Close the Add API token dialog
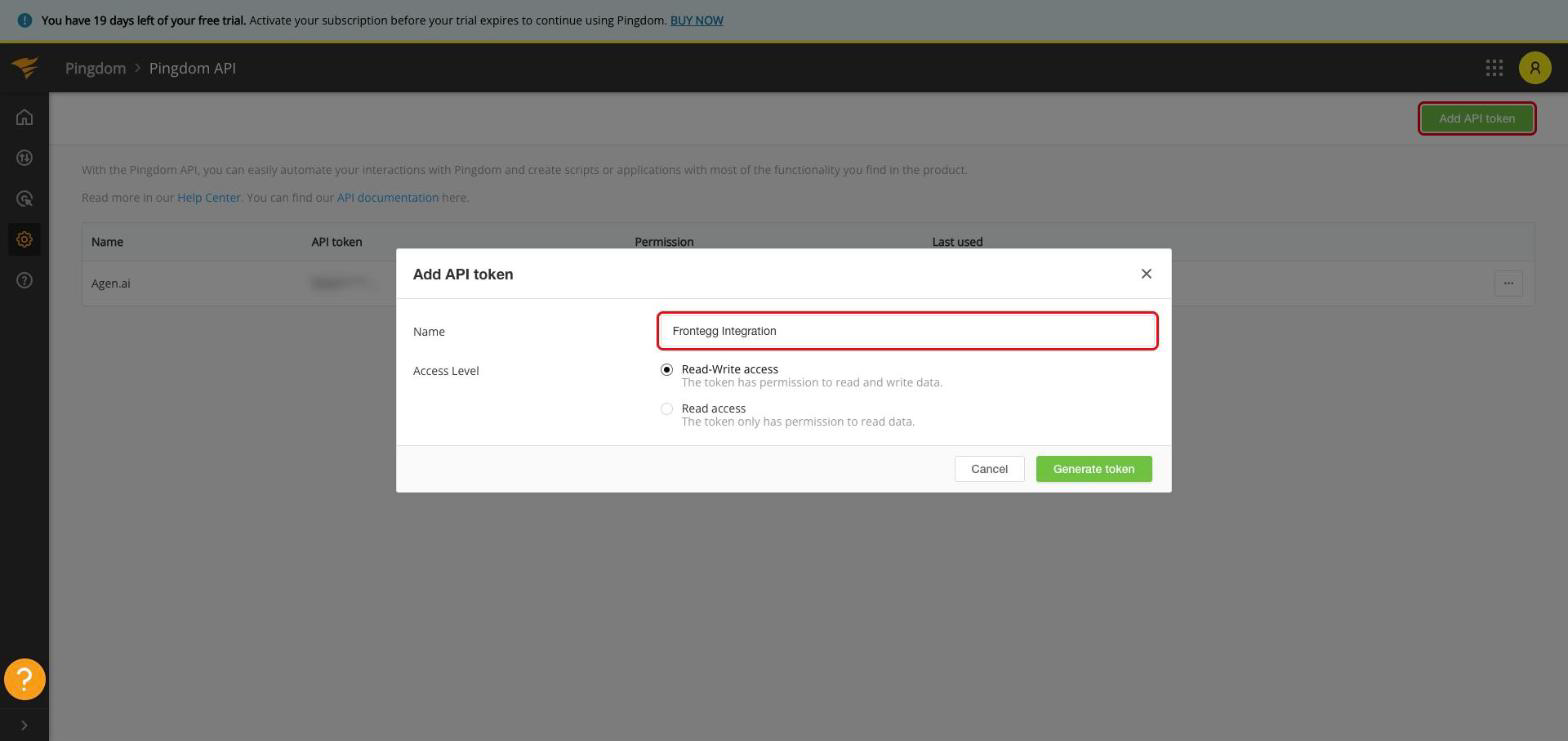This screenshot has width=1568, height=741. (x=1146, y=274)
